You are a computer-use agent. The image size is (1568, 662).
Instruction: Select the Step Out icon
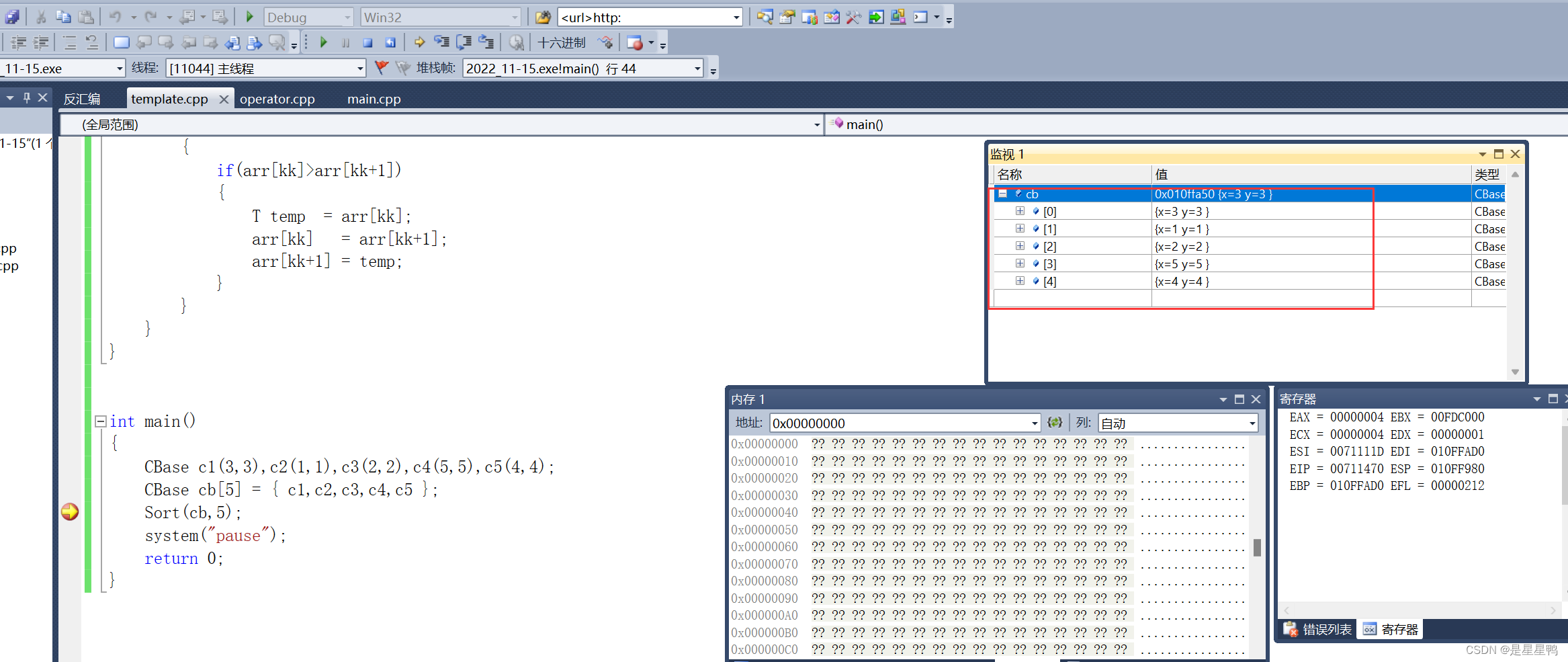(486, 42)
